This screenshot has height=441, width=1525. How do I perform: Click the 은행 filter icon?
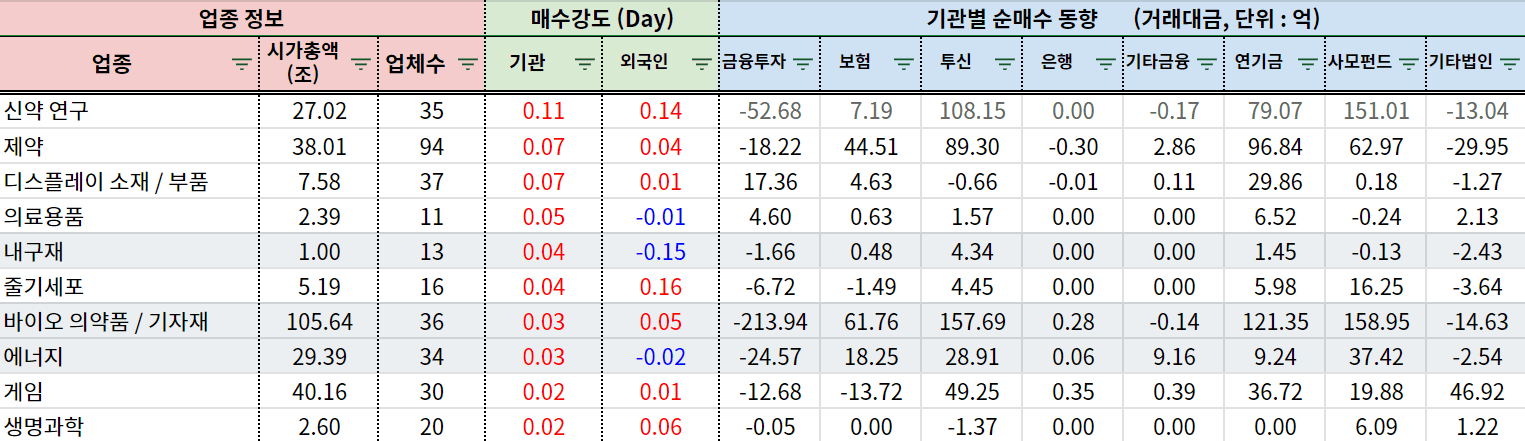tap(1104, 63)
